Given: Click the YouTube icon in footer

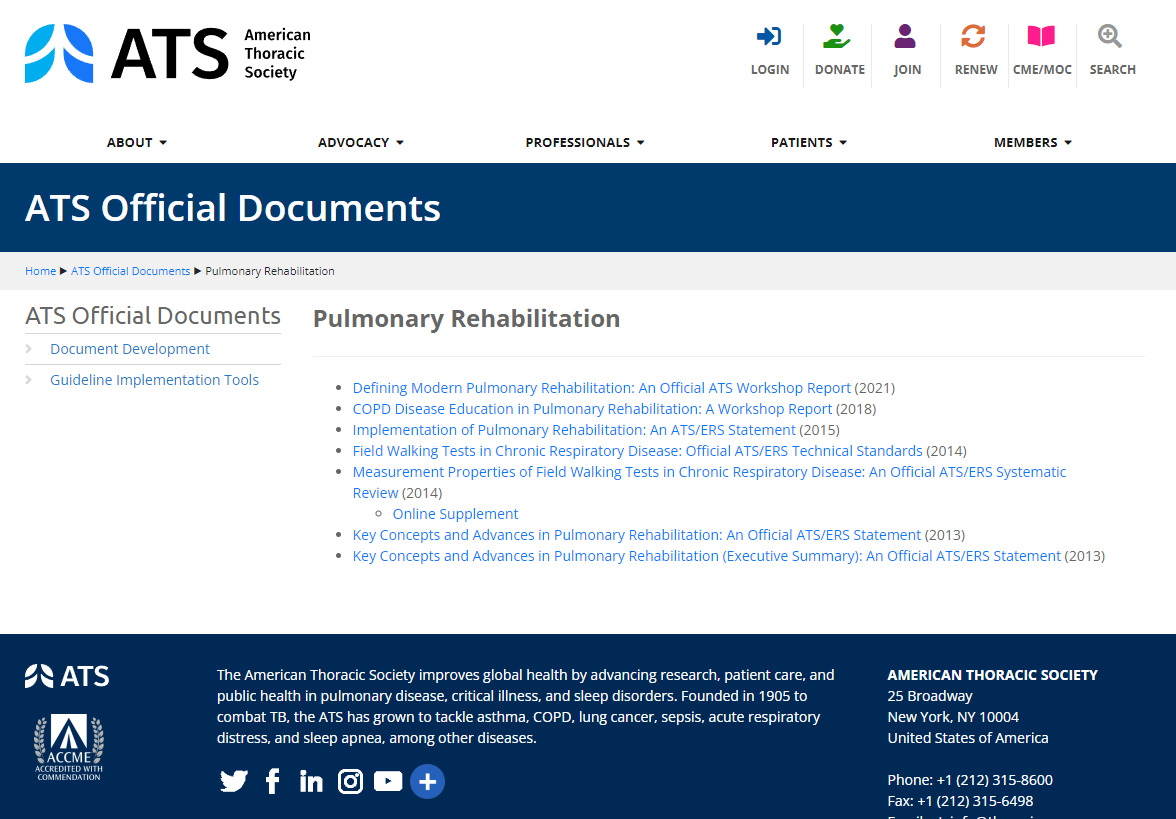Looking at the screenshot, I should [x=388, y=781].
